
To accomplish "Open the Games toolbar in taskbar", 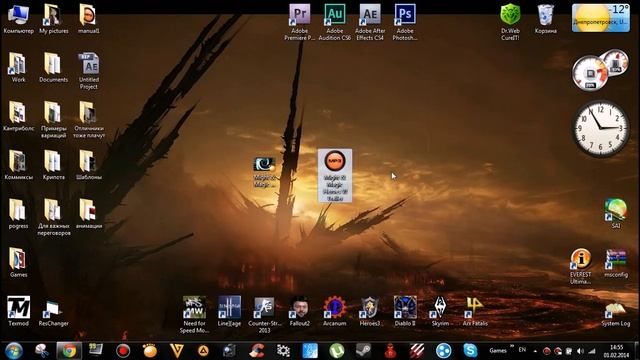I will tap(498, 351).
